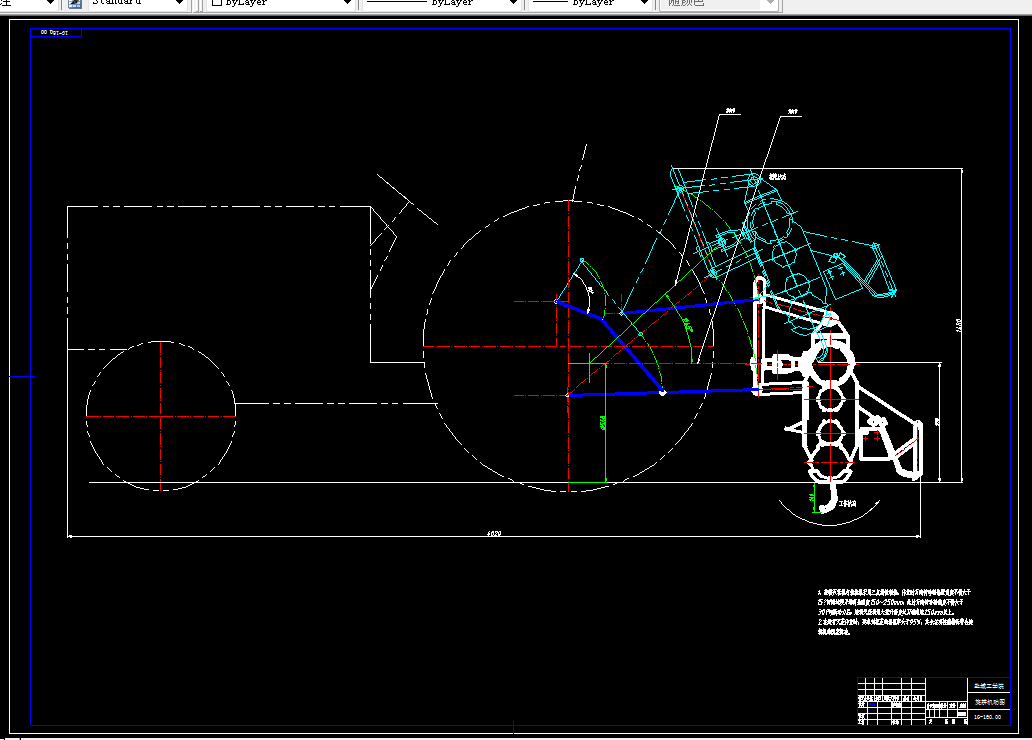
Task: Open the leftmost partially visible style dropdown
Action: click(x=28, y=3)
